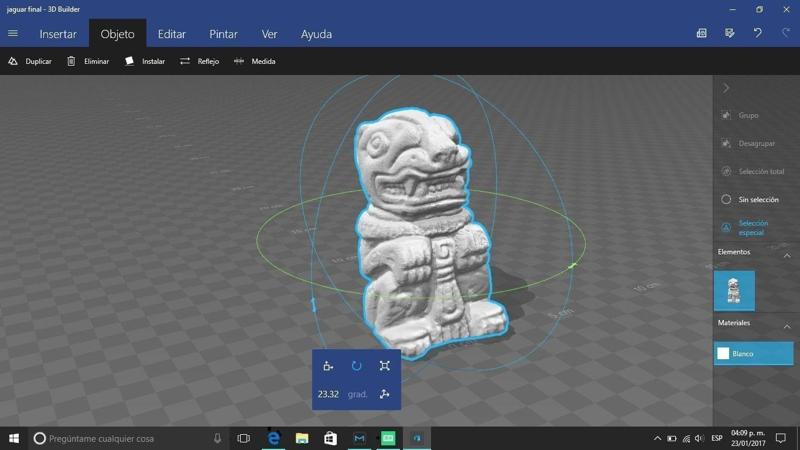This screenshot has width=800, height=450.
Task: Click the Reflejo mirror tool
Action: click(x=199, y=61)
